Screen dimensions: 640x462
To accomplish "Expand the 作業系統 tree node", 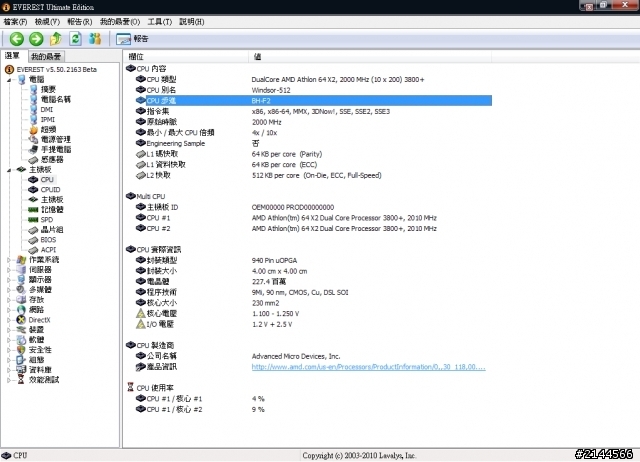I will (9, 260).
